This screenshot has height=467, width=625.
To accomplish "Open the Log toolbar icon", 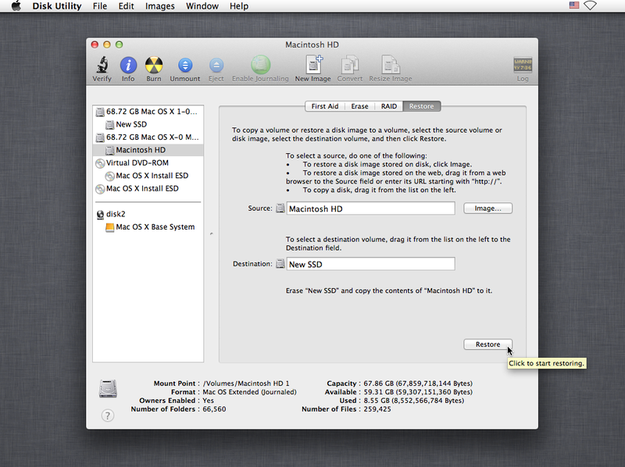I will pyautogui.click(x=523, y=65).
